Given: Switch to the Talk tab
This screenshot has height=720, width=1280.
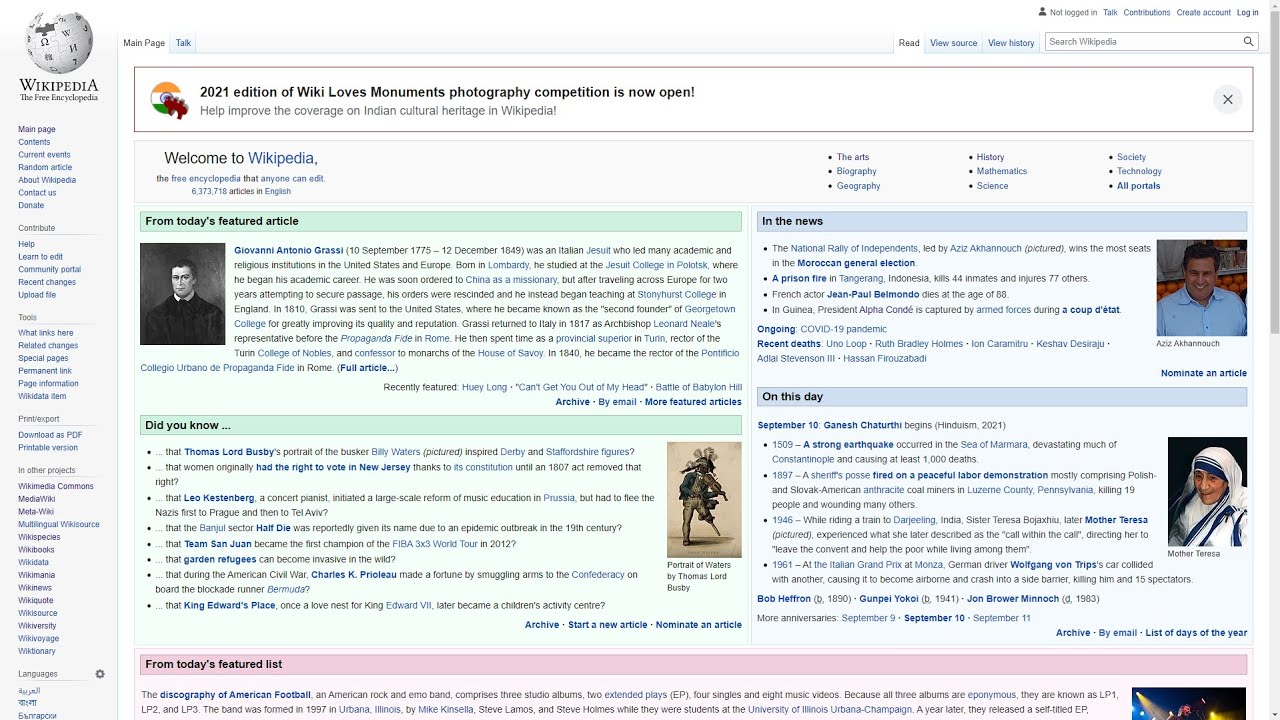Looking at the screenshot, I should tap(183, 43).
